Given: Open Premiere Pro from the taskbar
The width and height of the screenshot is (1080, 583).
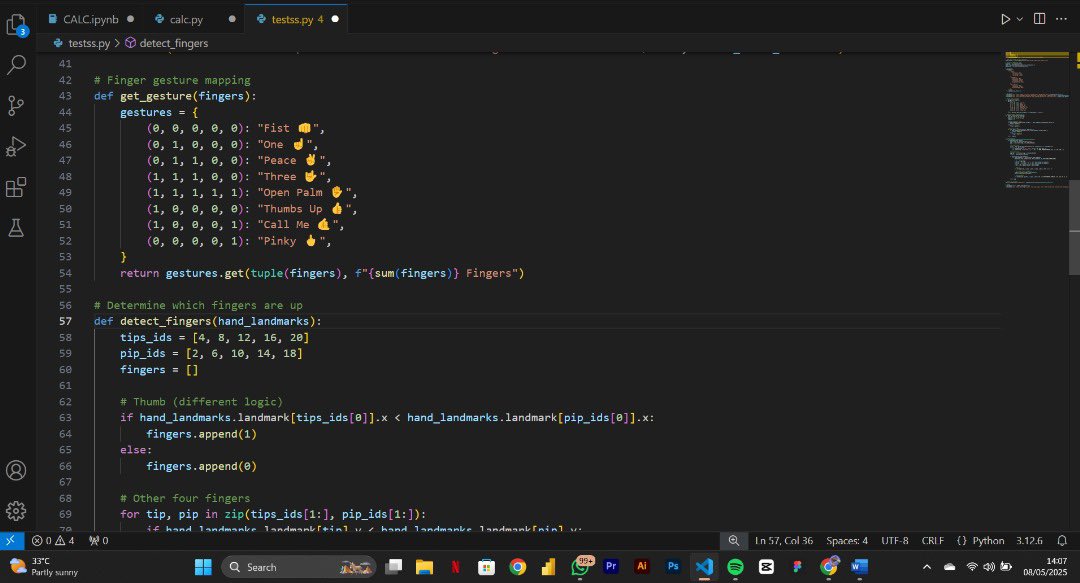Looking at the screenshot, I should [x=611, y=566].
